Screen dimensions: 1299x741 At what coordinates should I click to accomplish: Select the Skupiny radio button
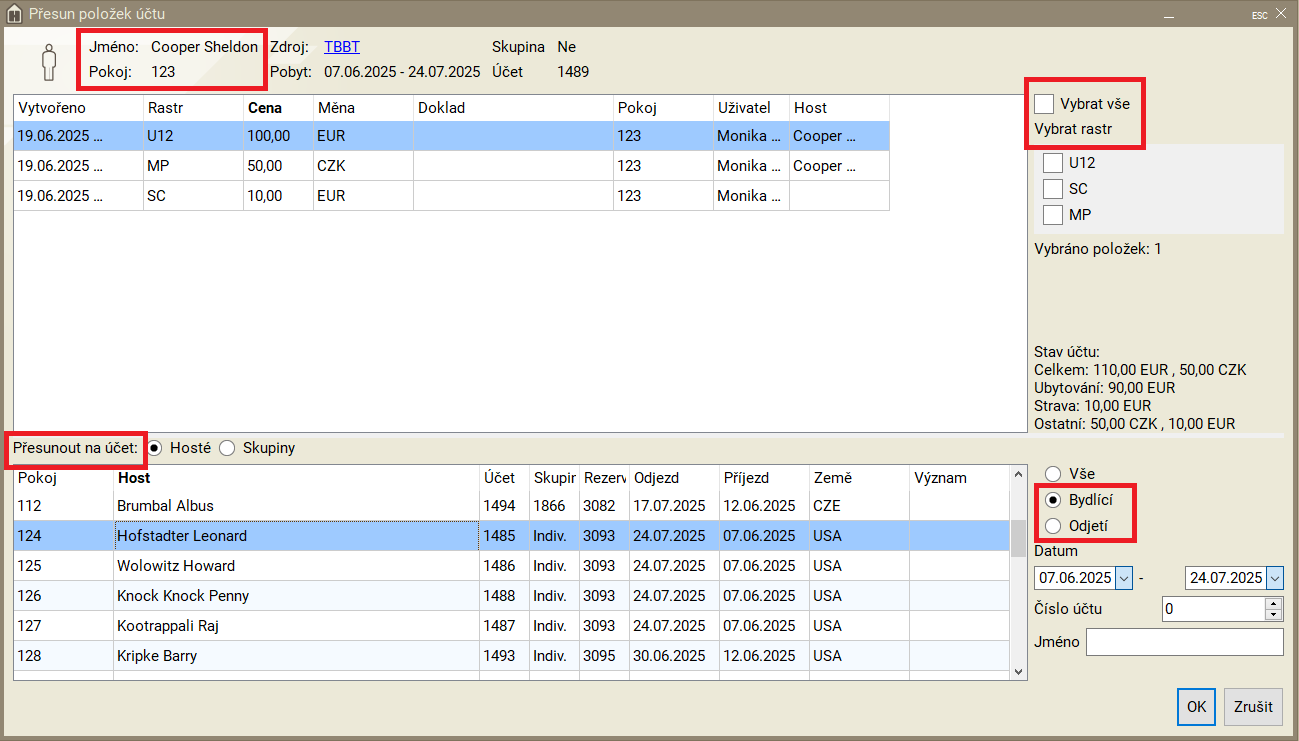(227, 448)
